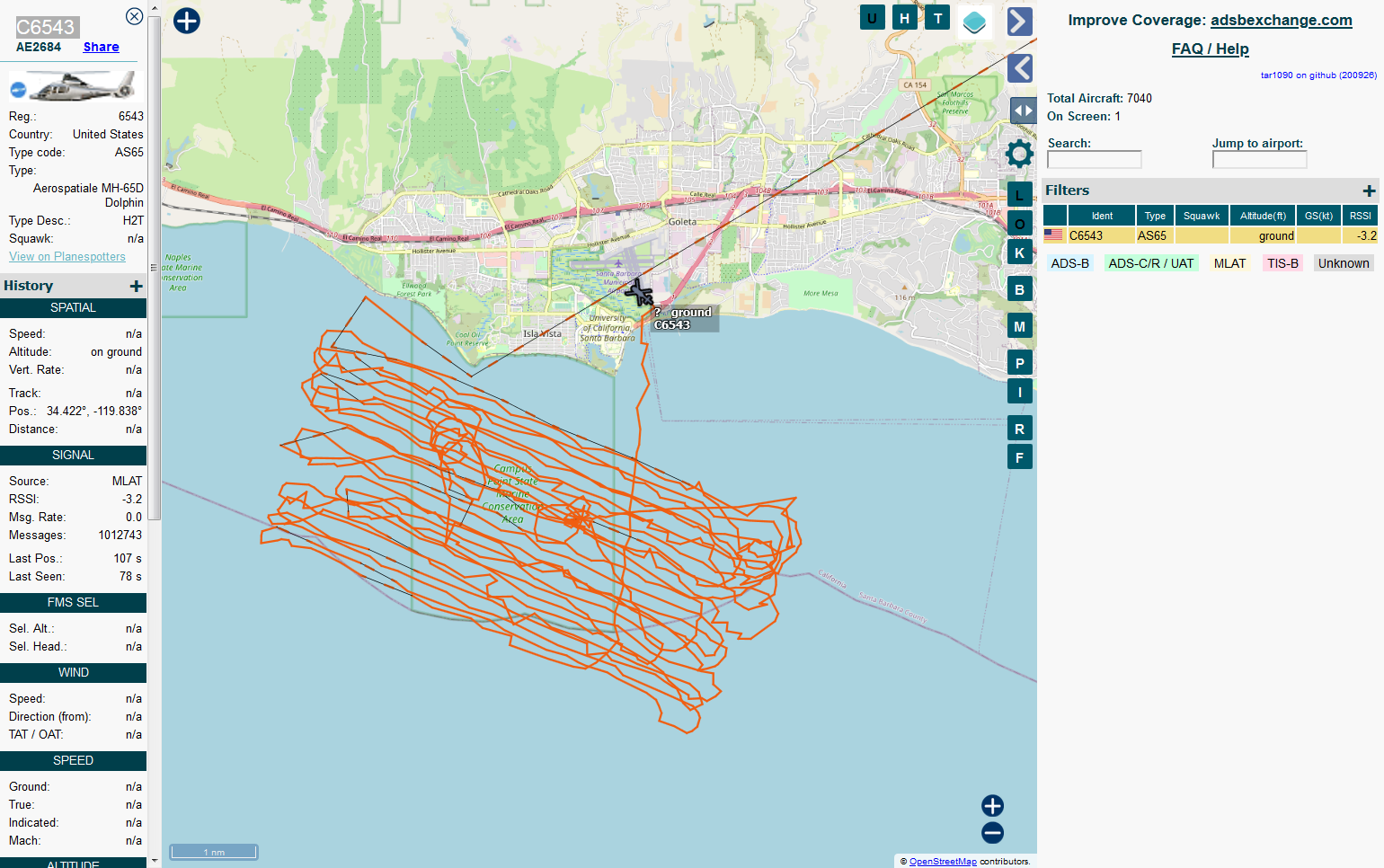Click the ADS-B legend label
This screenshot has height=868, width=1384.
(1069, 263)
